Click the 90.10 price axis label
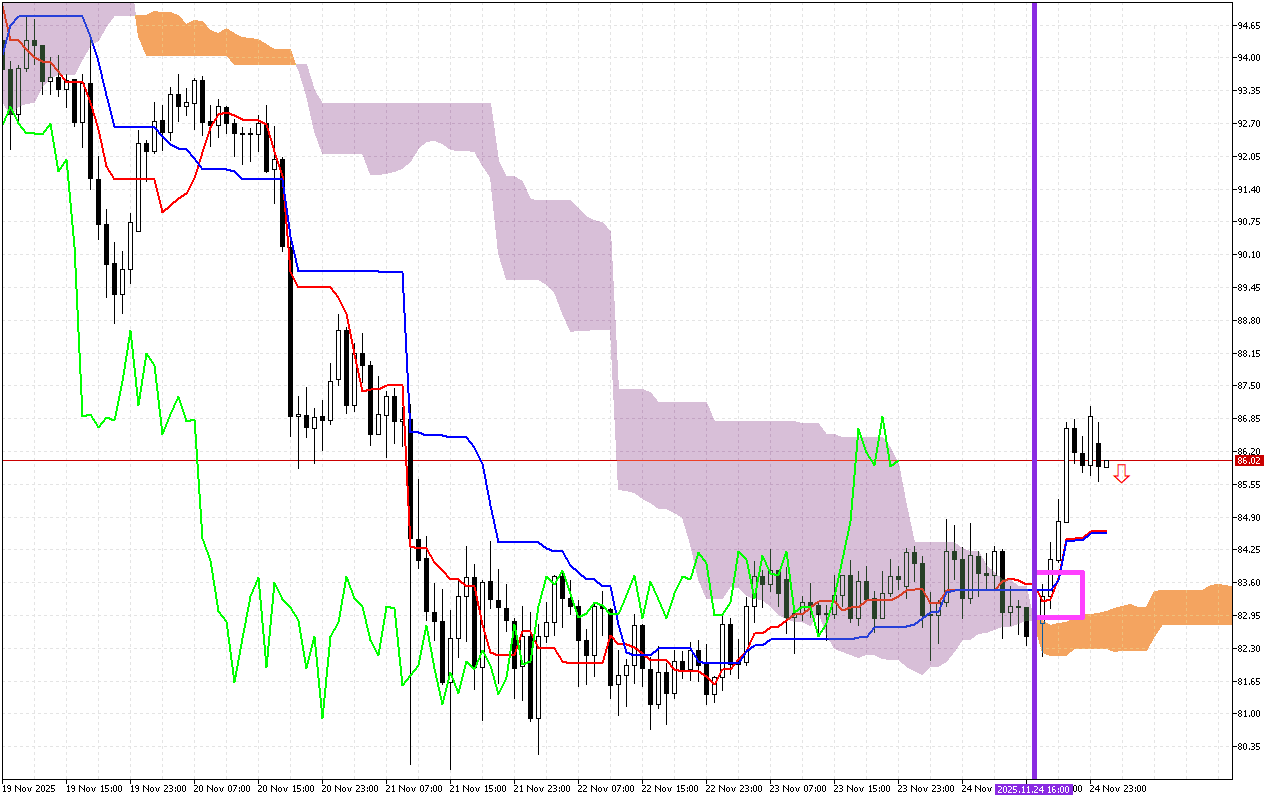The height and width of the screenshot is (800, 1280). point(1247,255)
